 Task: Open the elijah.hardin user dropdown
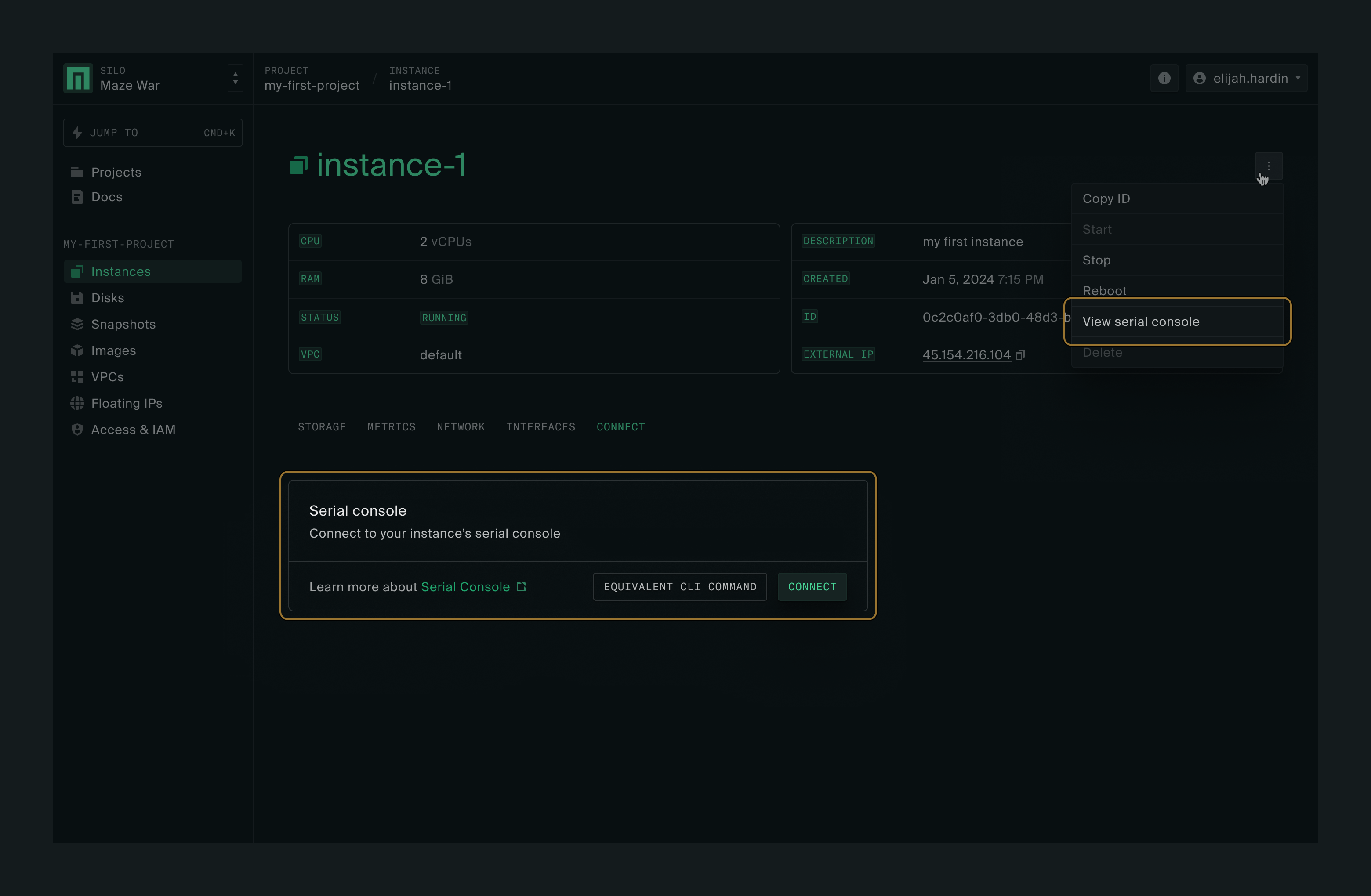[x=1247, y=78]
